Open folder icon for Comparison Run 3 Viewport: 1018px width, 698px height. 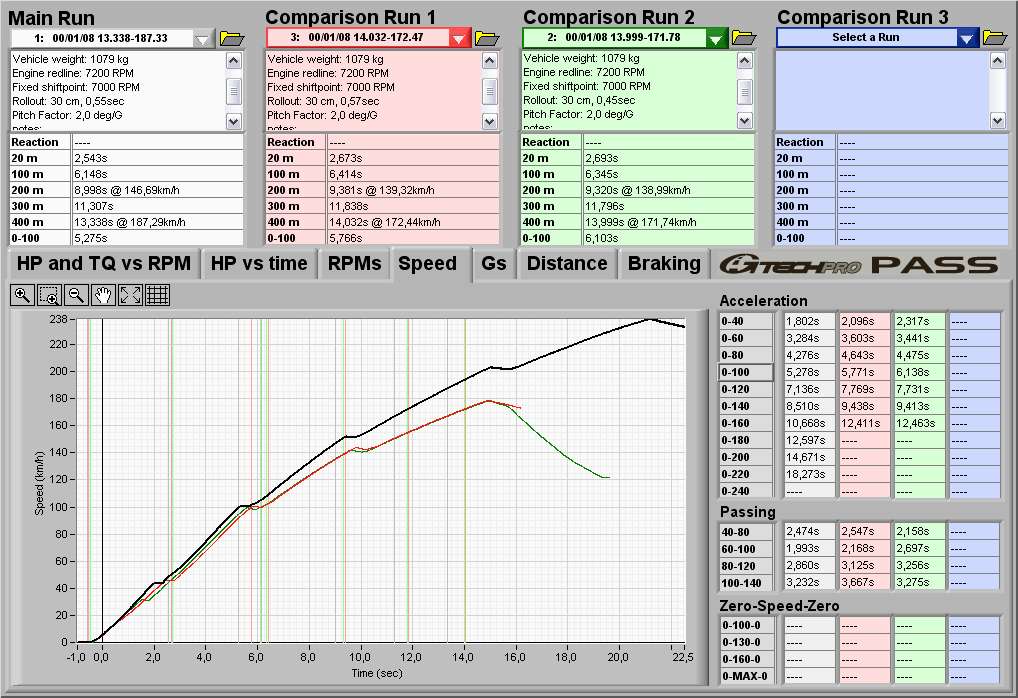(995, 38)
